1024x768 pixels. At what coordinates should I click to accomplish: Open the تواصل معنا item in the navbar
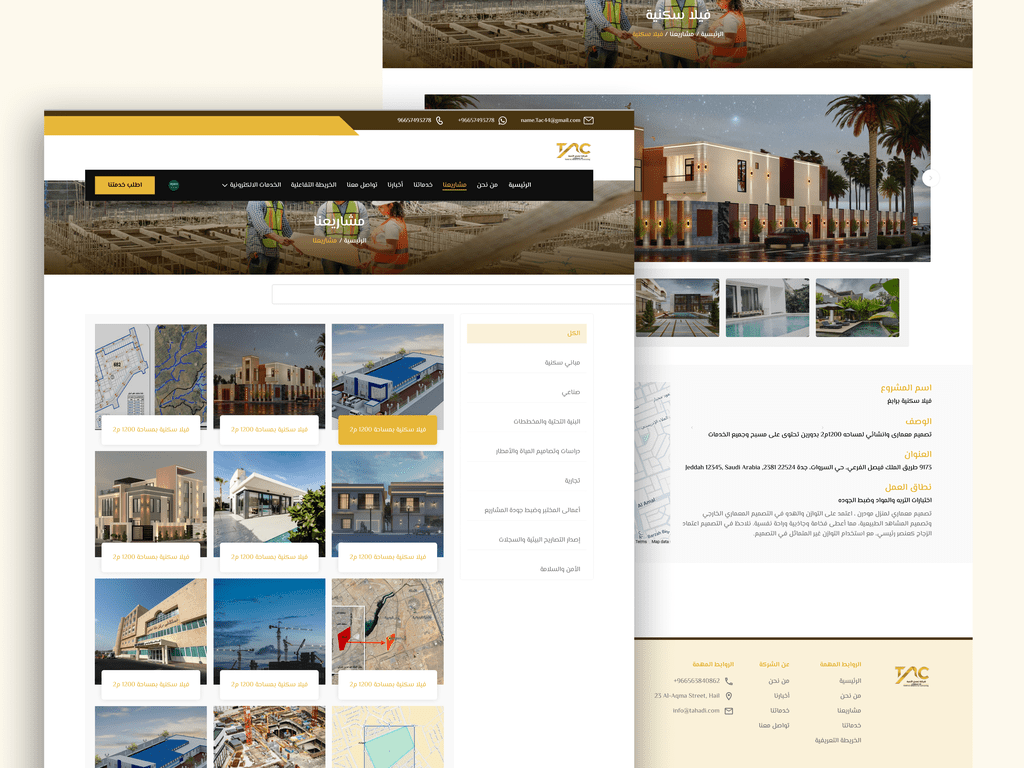(x=362, y=185)
